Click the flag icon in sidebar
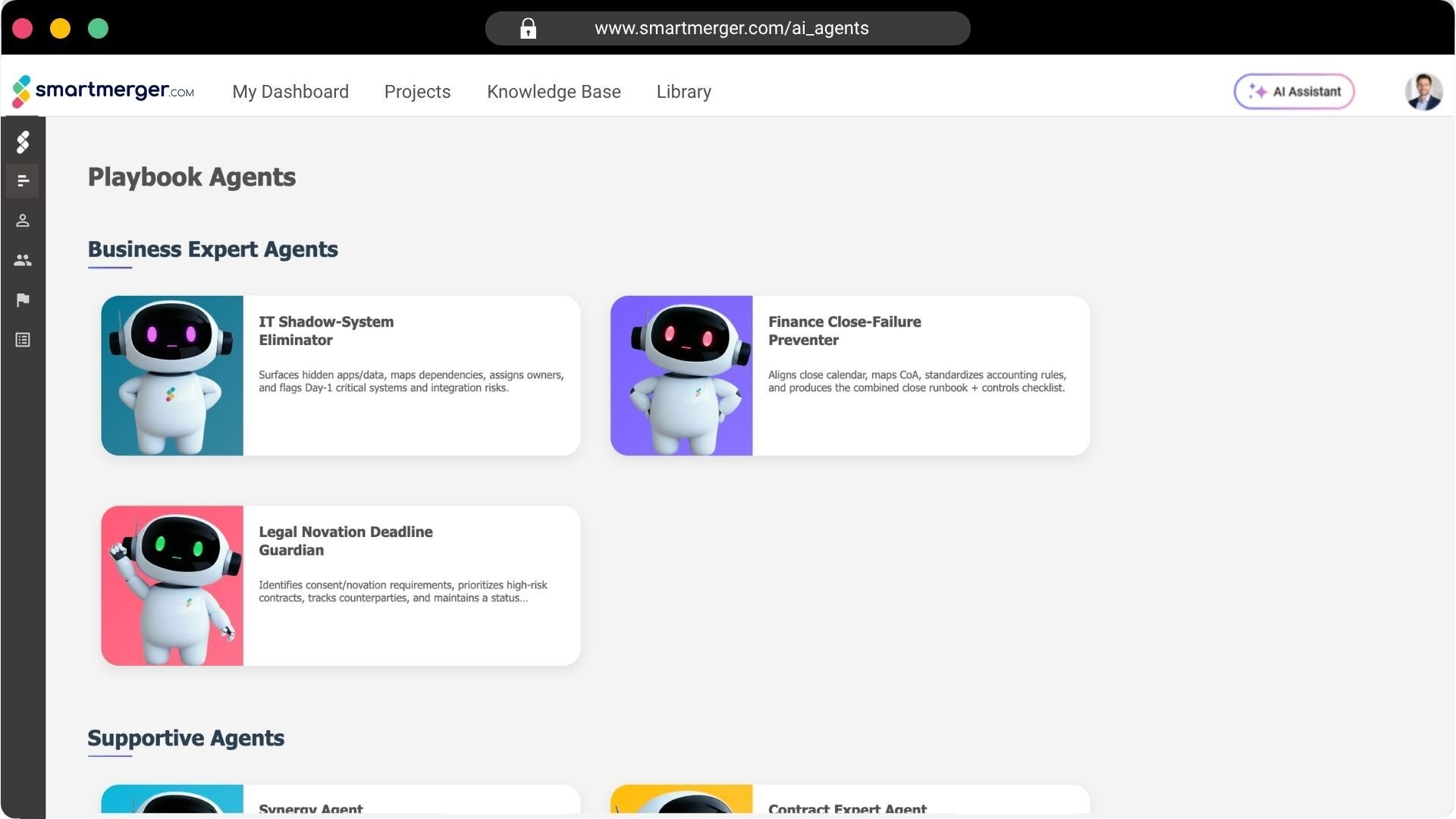Screen dimensions: 1456x819 [23, 300]
